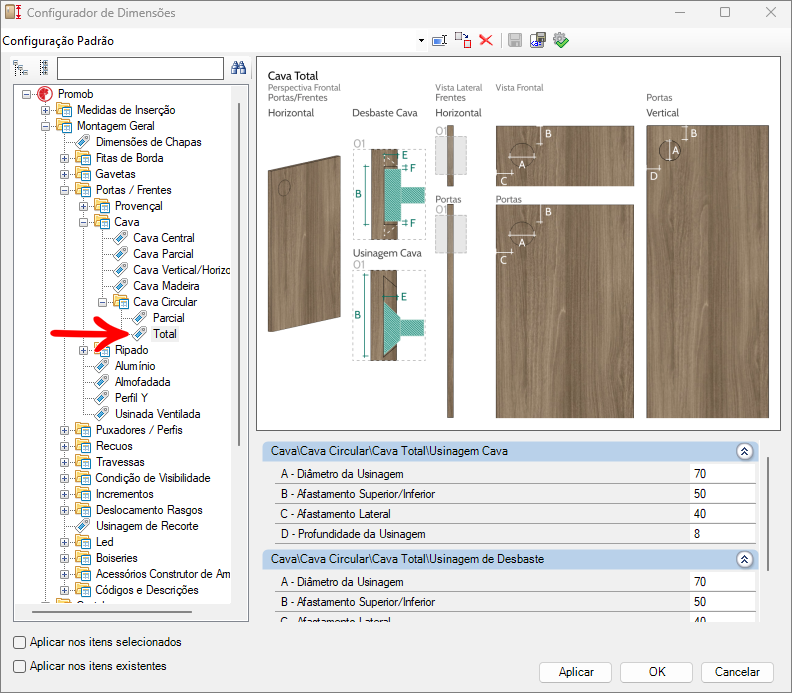Click the red X delete configuration icon
This screenshot has width=792, height=693.
click(486, 40)
